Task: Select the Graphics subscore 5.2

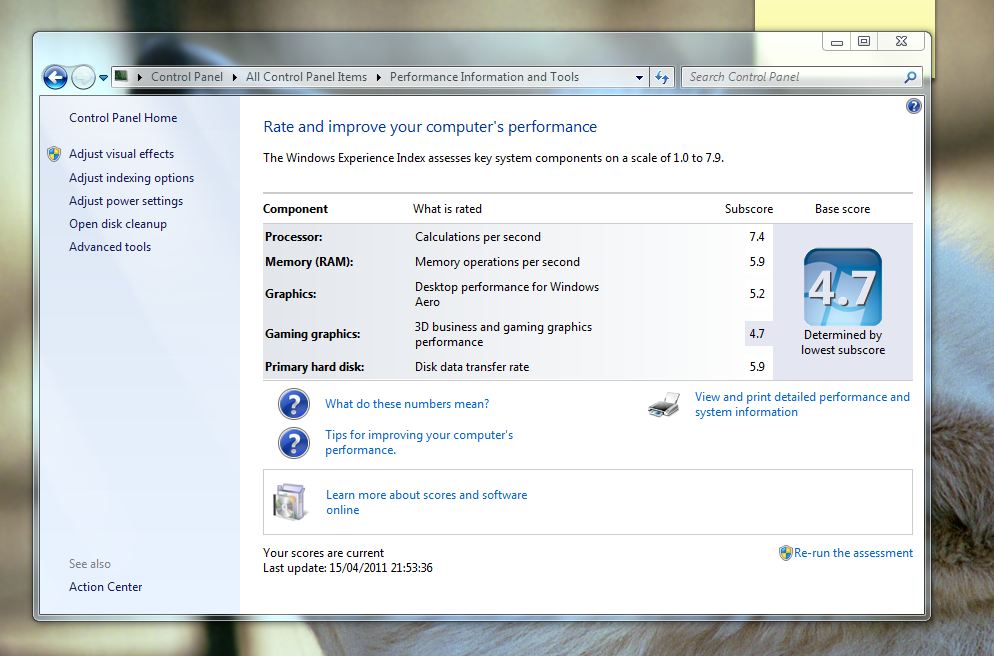Action: (x=757, y=294)
